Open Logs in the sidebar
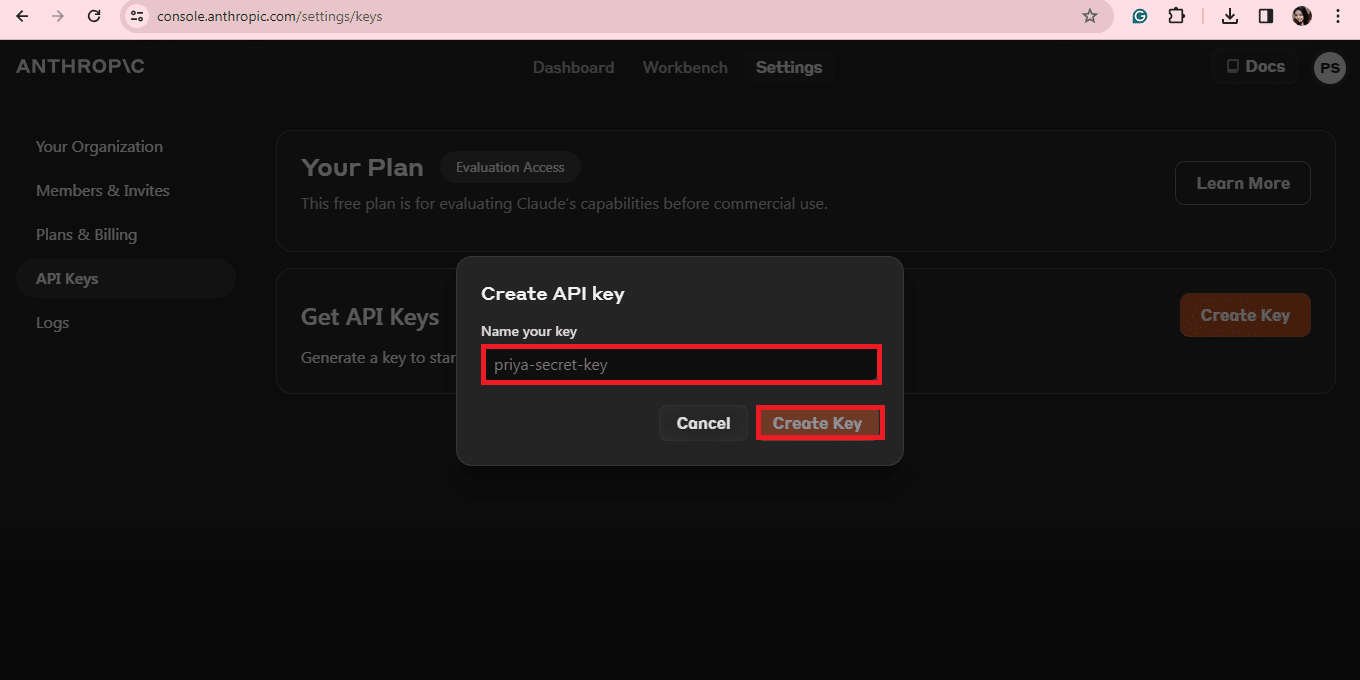The width and height of the screenshot is (1360, 680). (x=52, y=323)
